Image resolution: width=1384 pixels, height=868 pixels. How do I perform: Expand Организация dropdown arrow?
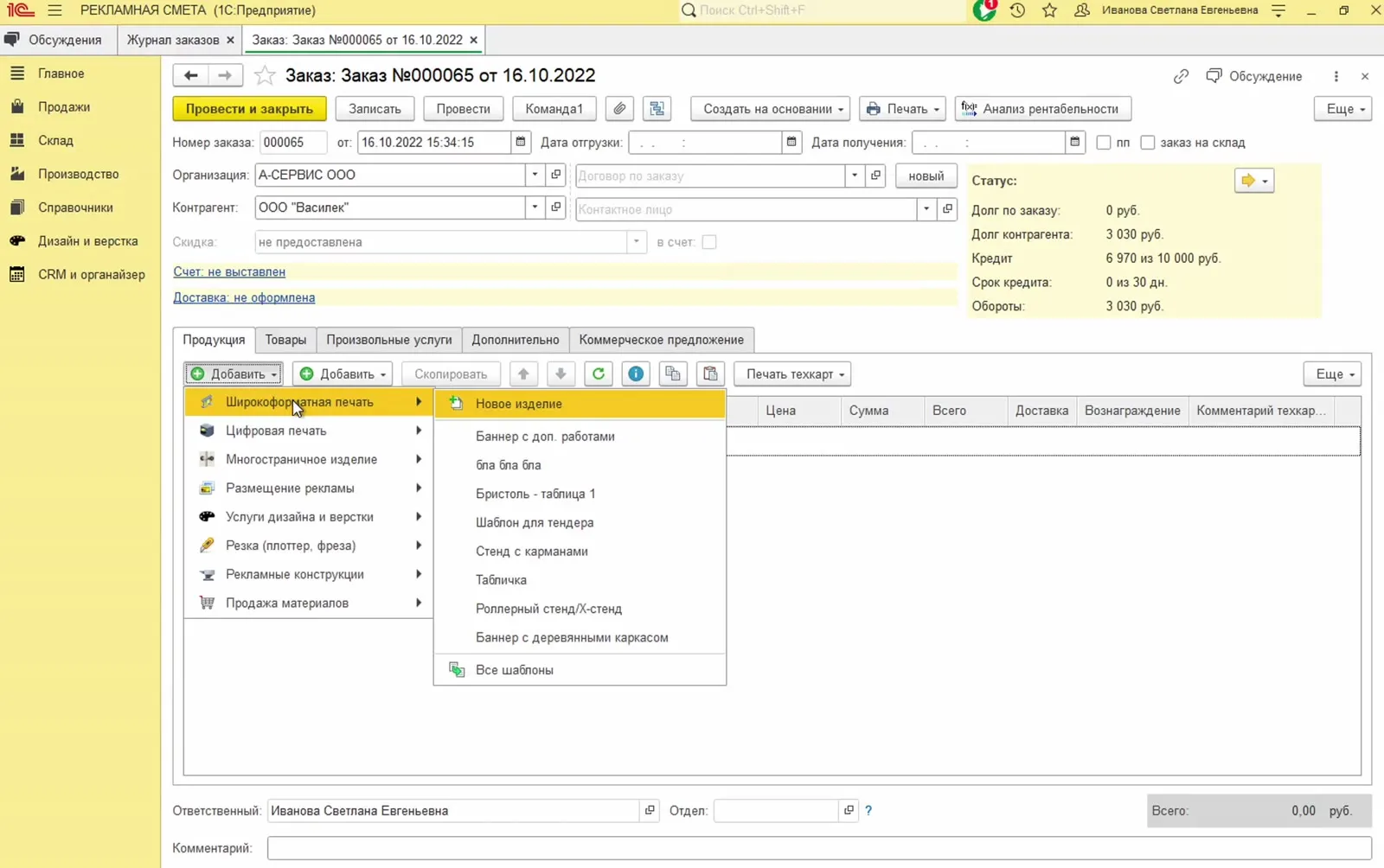(x=535, y=175)
